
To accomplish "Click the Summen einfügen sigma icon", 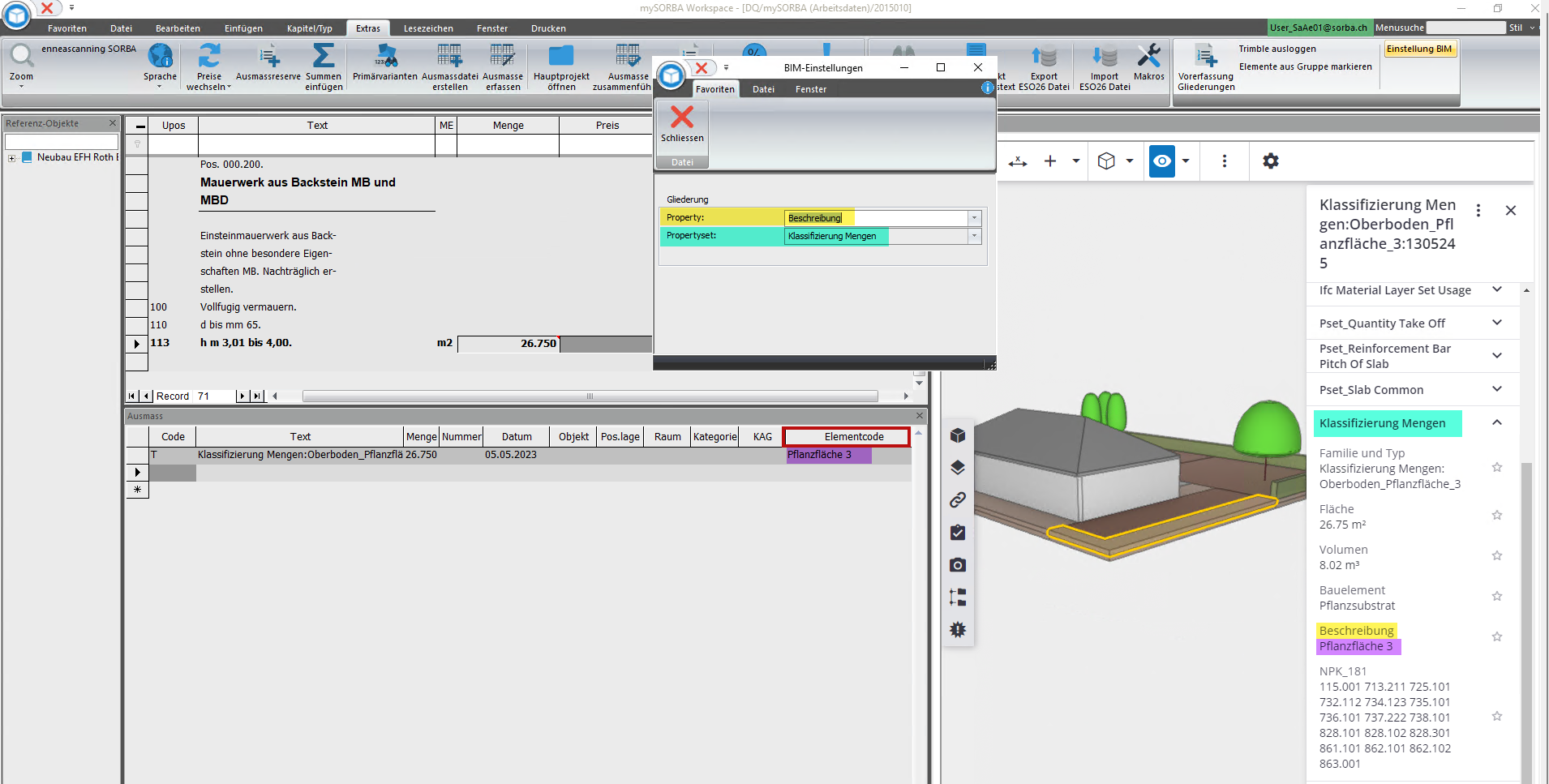I will [323, 57].
